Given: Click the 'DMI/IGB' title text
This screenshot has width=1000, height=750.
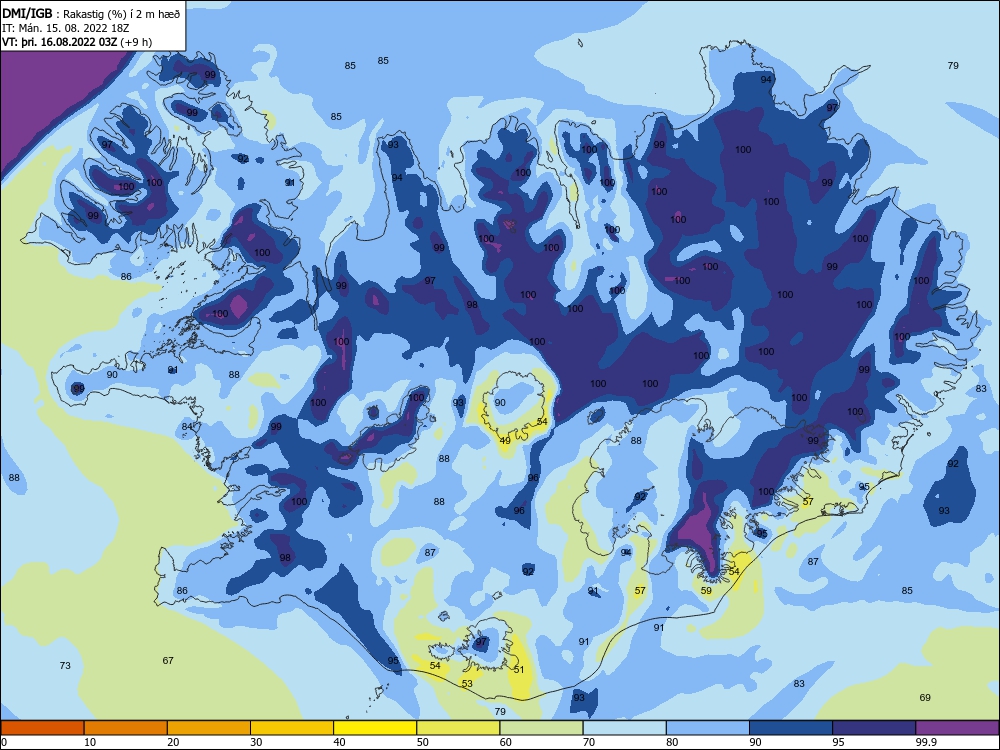Looking at the screenshot, I should click(x=27, y=14).
